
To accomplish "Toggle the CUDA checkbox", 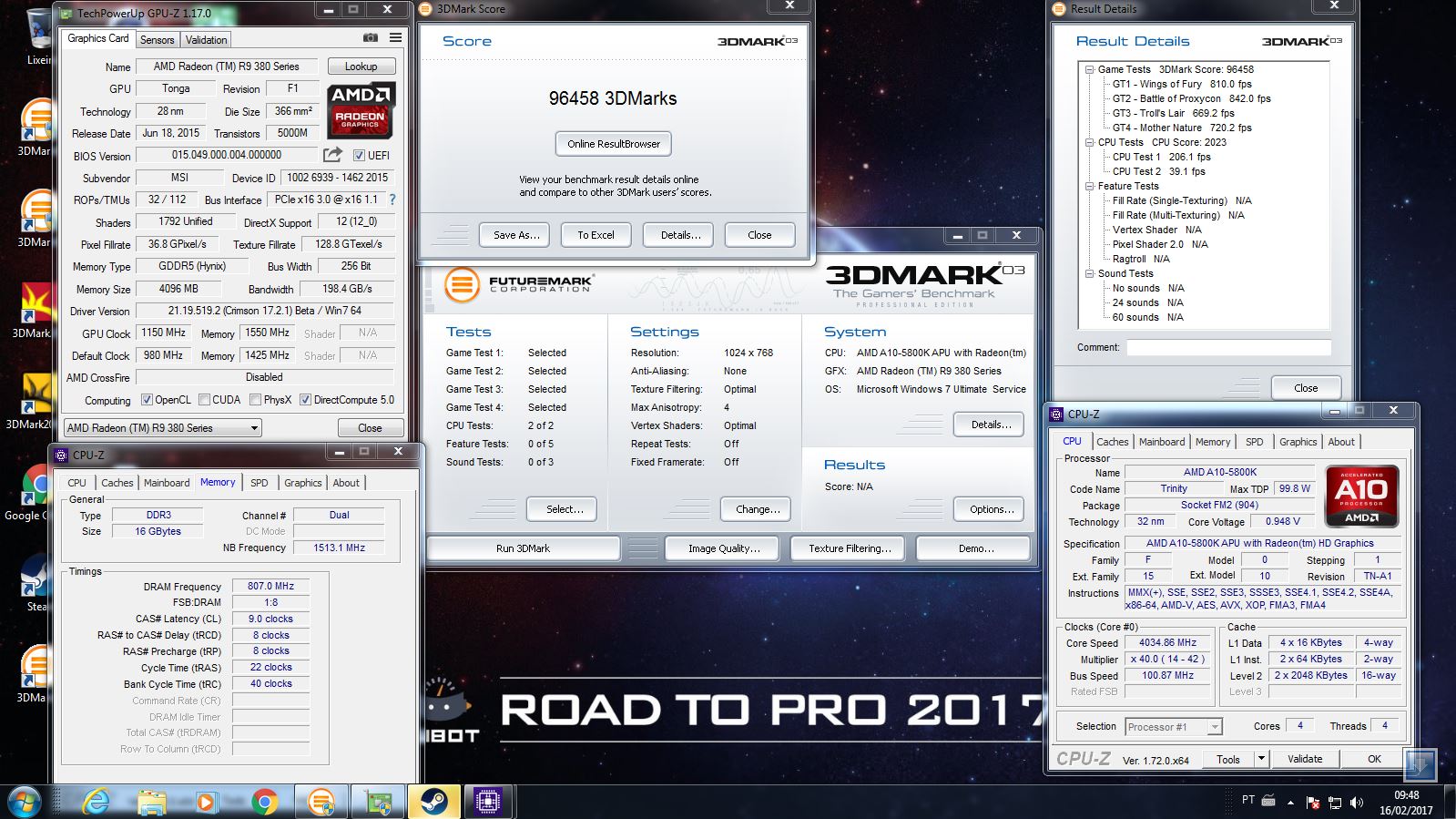I will (205, 400).
